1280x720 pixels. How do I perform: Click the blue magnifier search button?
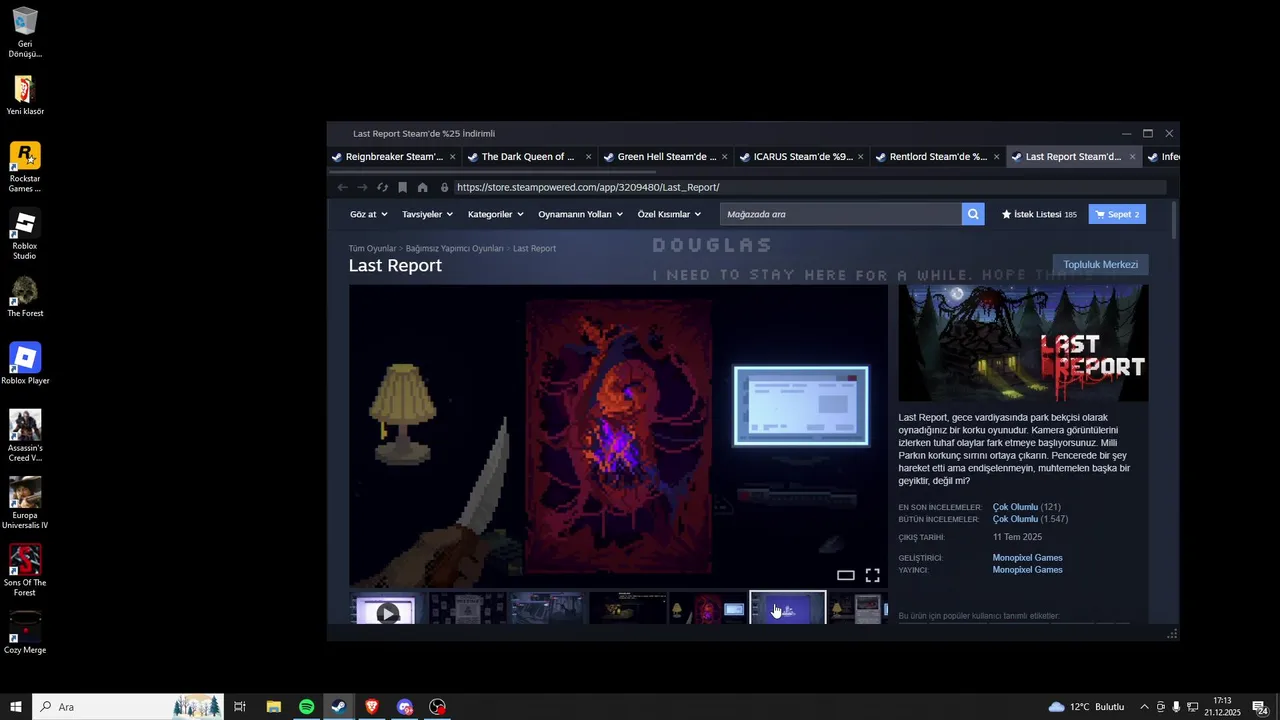pyautogui.click(x=973, y=214)
